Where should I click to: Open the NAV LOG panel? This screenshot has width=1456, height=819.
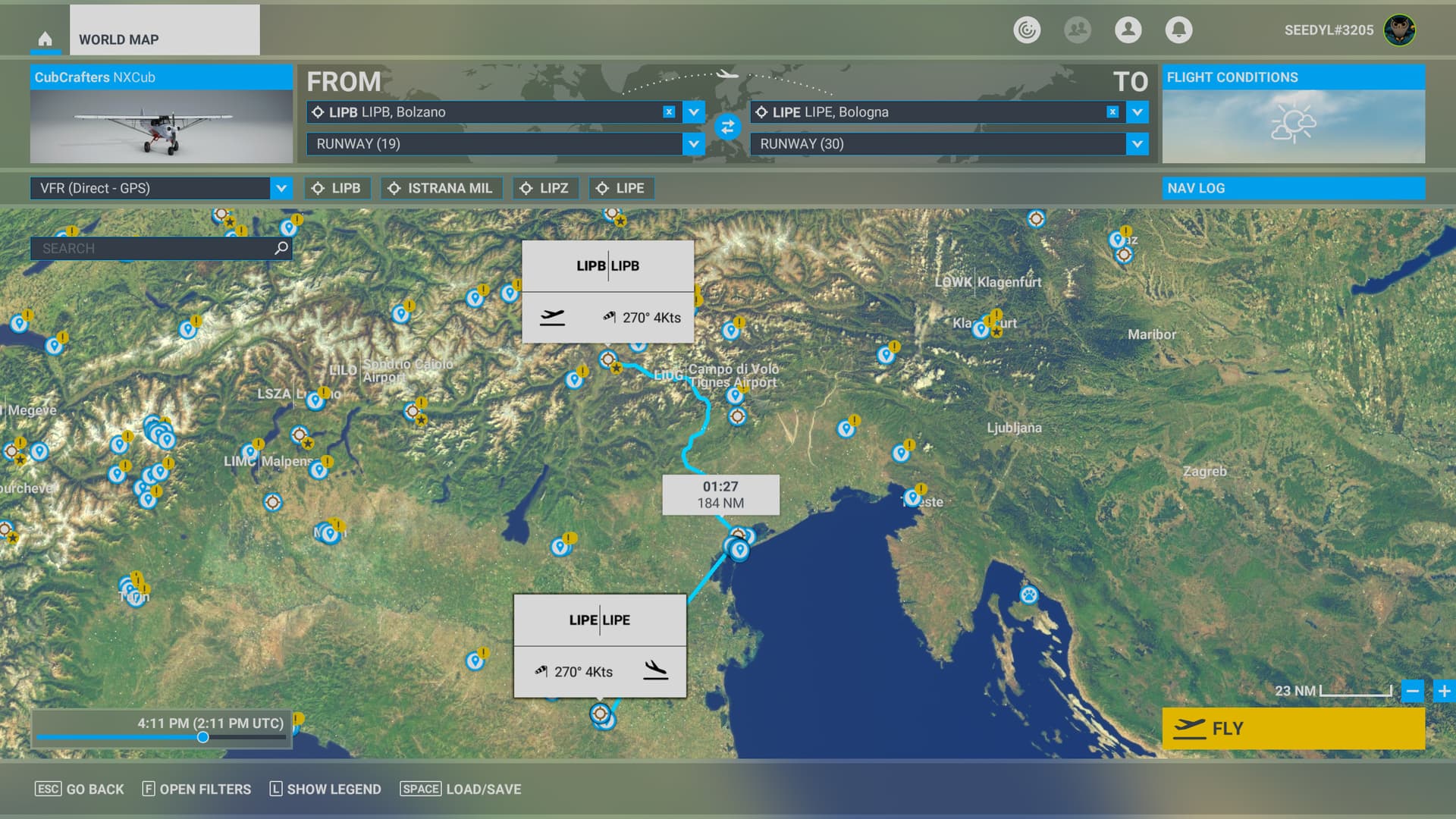pos(1293,188)
